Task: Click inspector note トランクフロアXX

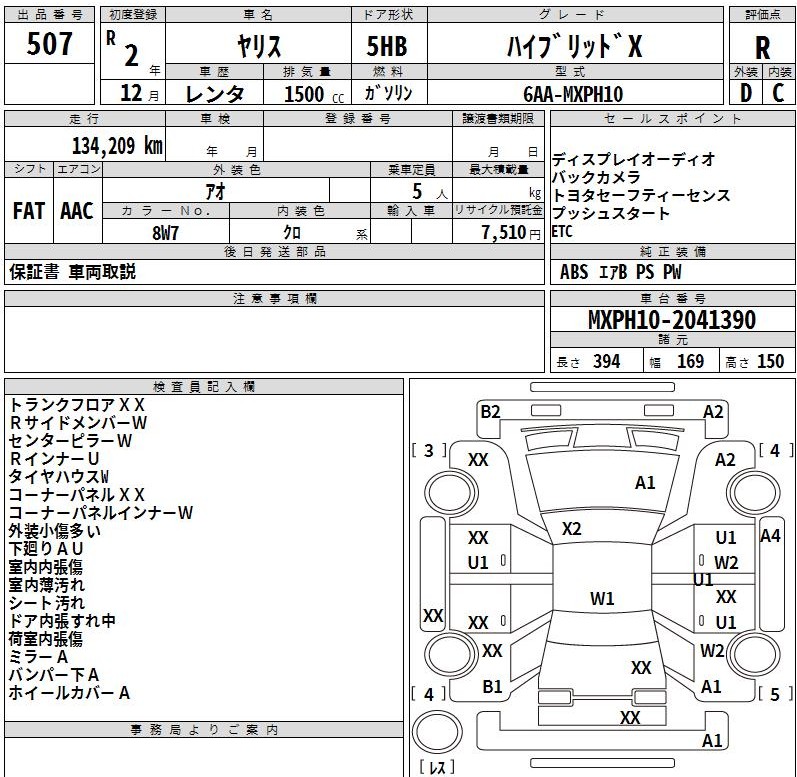Action: (x=77, y=405)
